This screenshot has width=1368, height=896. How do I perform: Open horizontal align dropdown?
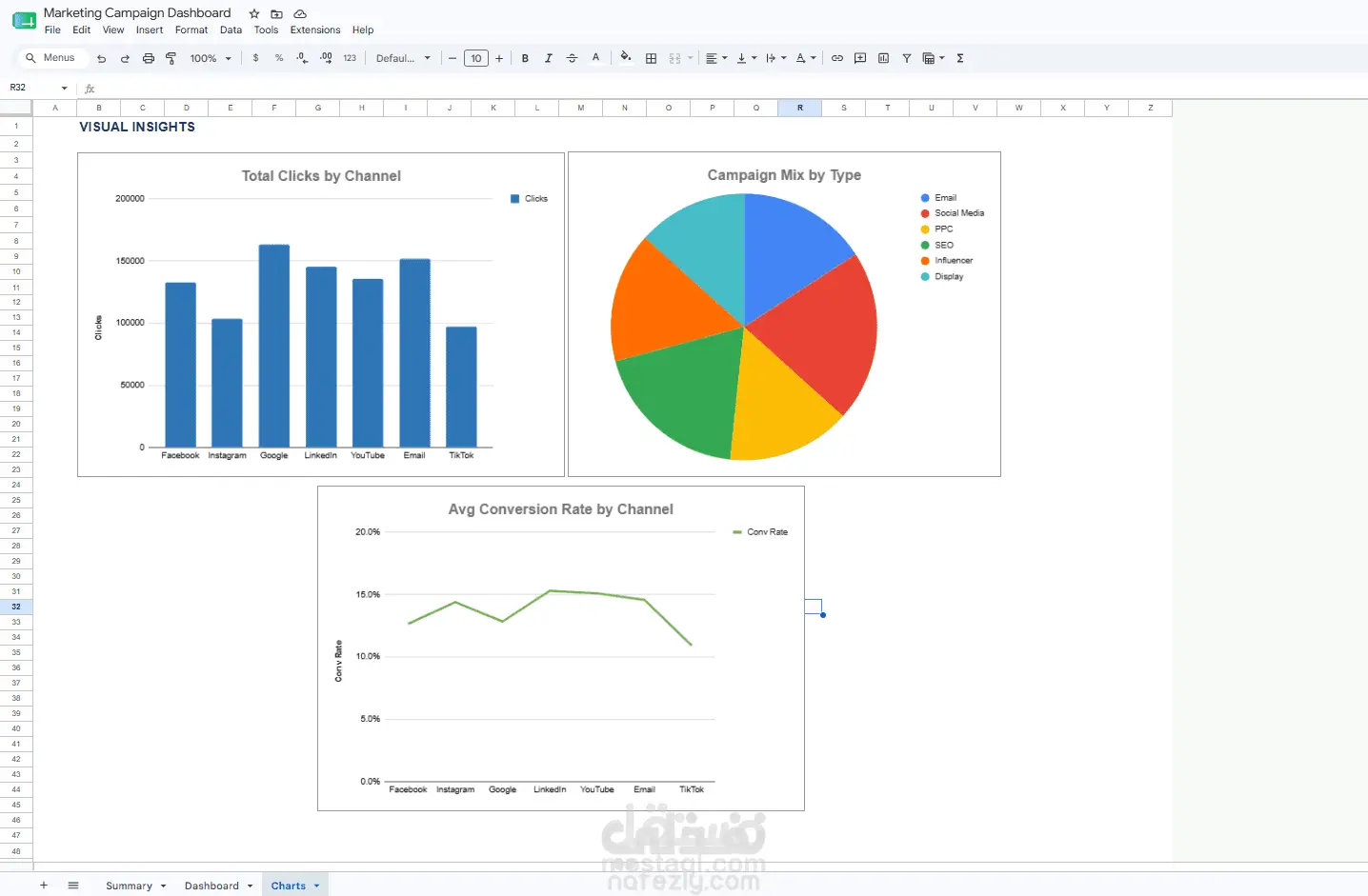(x=716, y=59)
